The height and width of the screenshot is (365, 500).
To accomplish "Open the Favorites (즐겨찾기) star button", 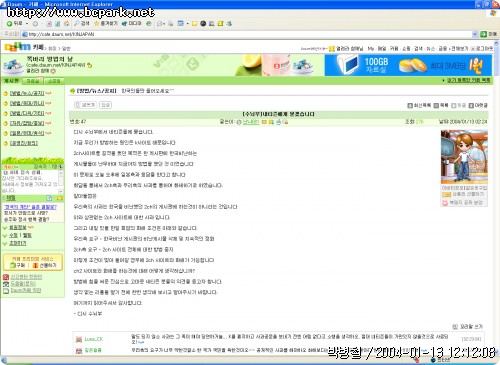I will 106,24.
